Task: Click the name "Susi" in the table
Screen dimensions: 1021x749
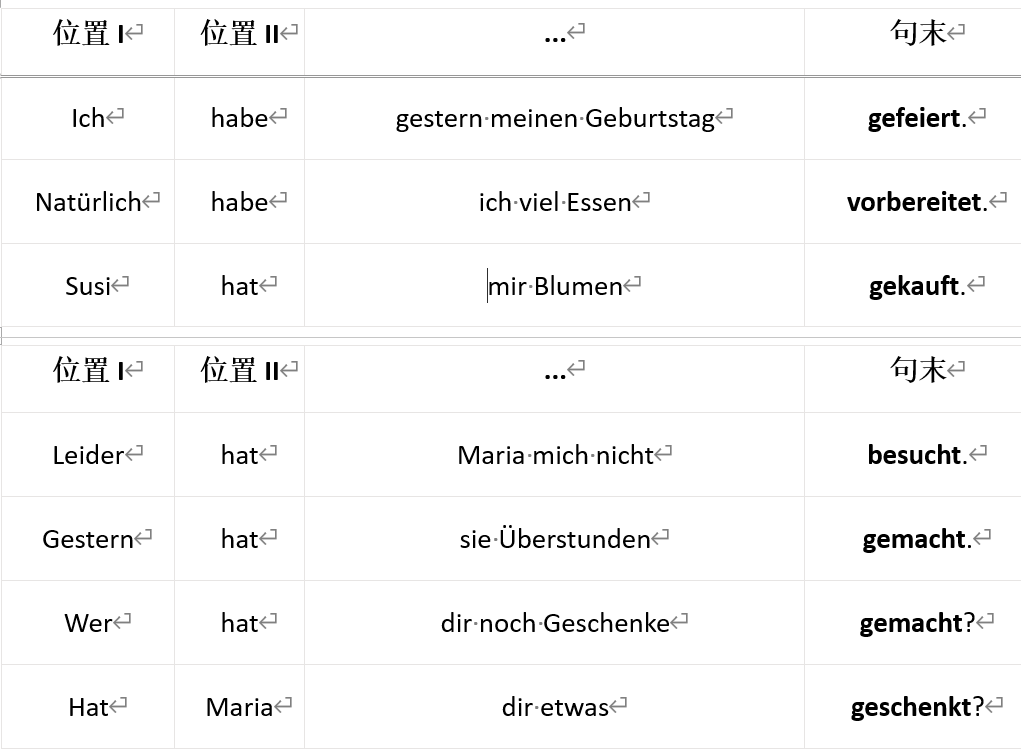Action: (88, 287)
